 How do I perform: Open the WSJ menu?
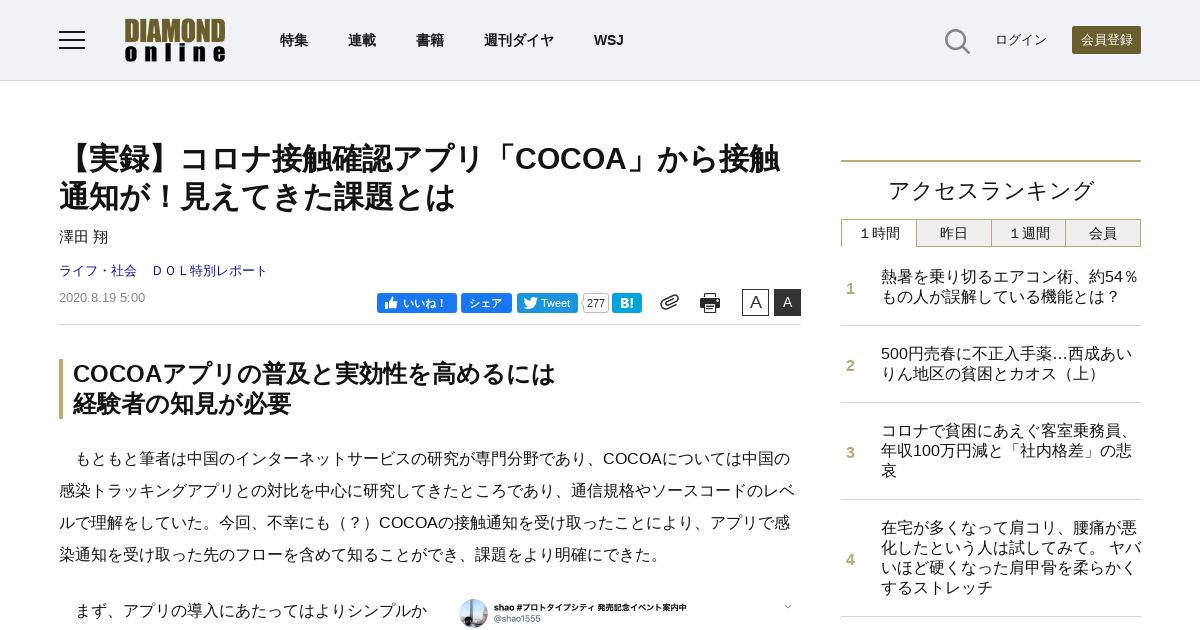tap(608, 40)
